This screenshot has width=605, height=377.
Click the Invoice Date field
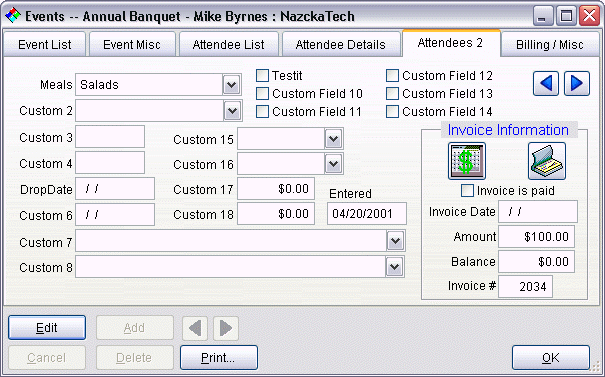coord(538,211)
